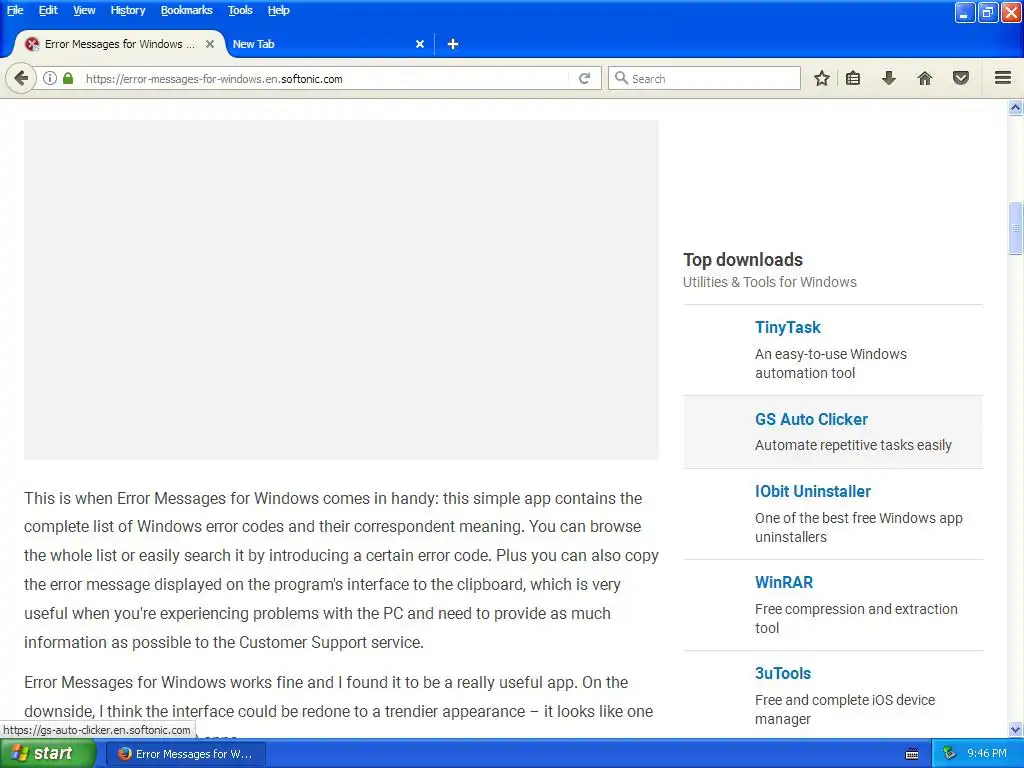Open the IObit Uninstaller link

(812, 491)
